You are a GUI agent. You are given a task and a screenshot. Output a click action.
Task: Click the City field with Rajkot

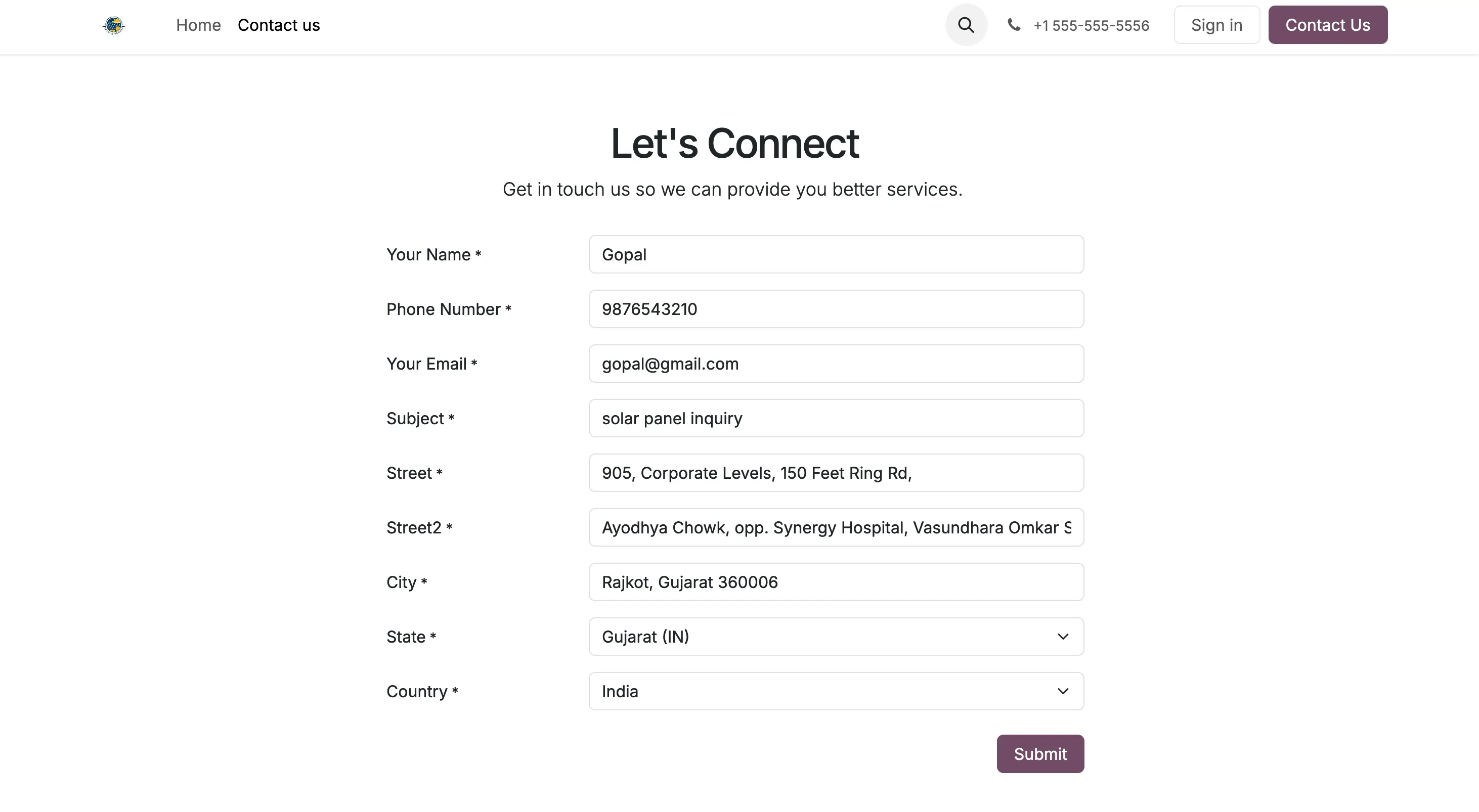[836, 582]
